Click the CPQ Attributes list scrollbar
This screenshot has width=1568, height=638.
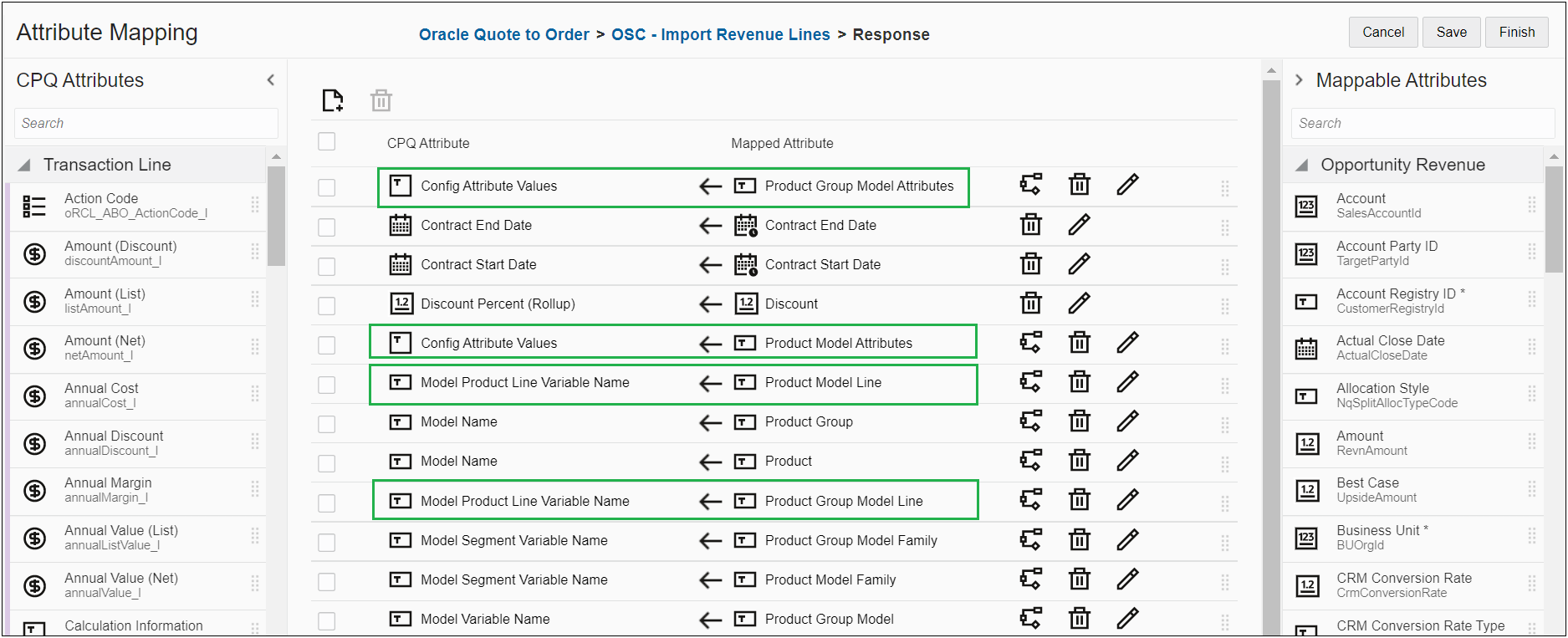click(276, 217)
